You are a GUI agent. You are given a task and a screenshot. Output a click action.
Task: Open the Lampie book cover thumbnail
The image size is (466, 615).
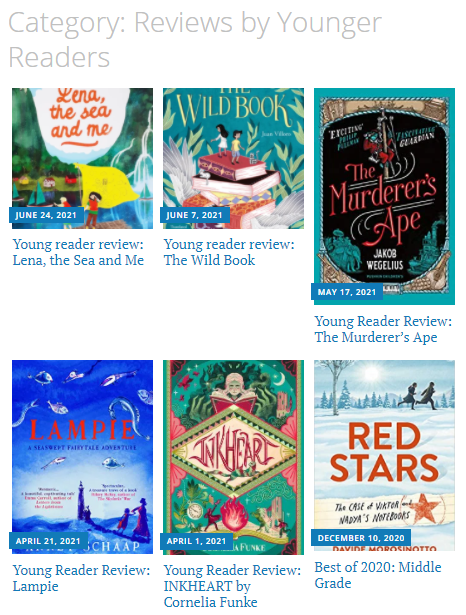pyautogui.click(x=82, y=457)
